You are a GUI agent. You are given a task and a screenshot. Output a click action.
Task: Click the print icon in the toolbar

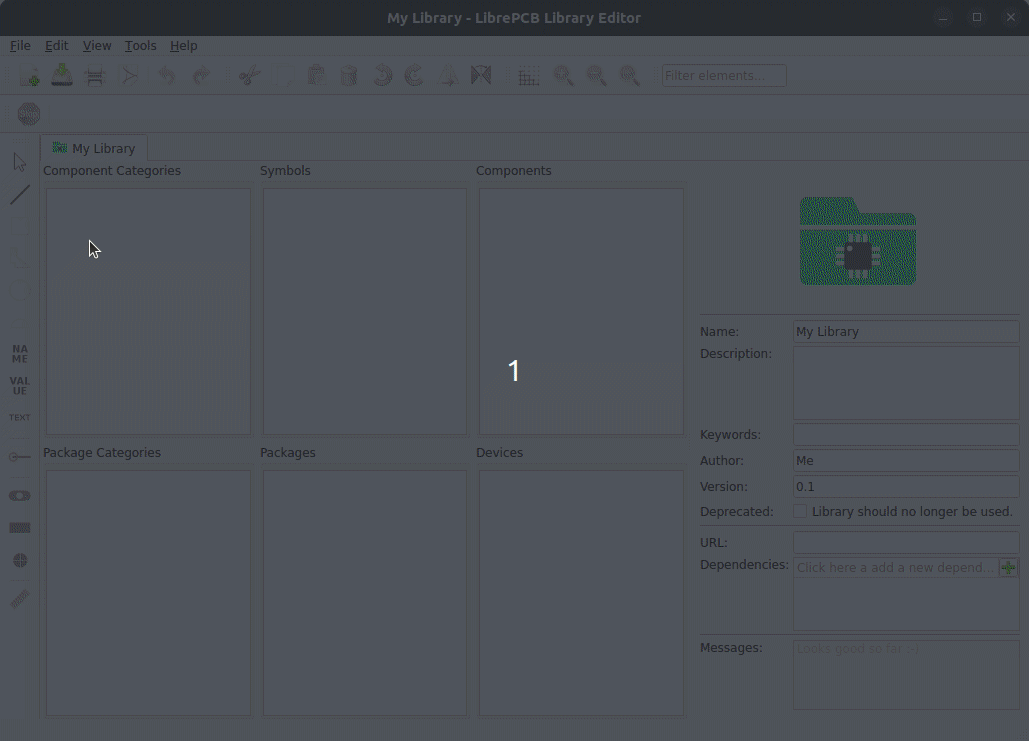point(95,76)
